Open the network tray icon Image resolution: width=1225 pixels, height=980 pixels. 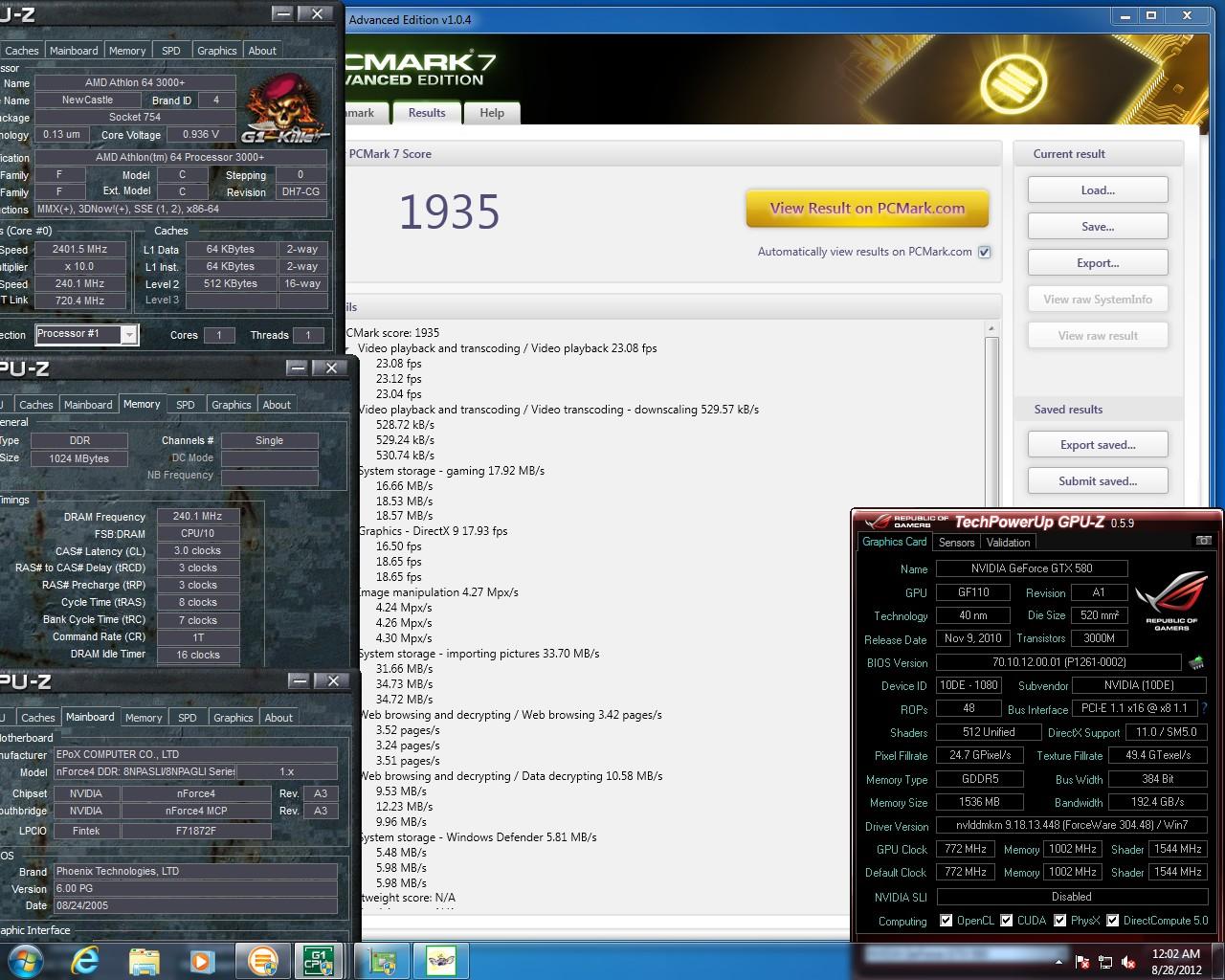click(x=1105, y=961)
